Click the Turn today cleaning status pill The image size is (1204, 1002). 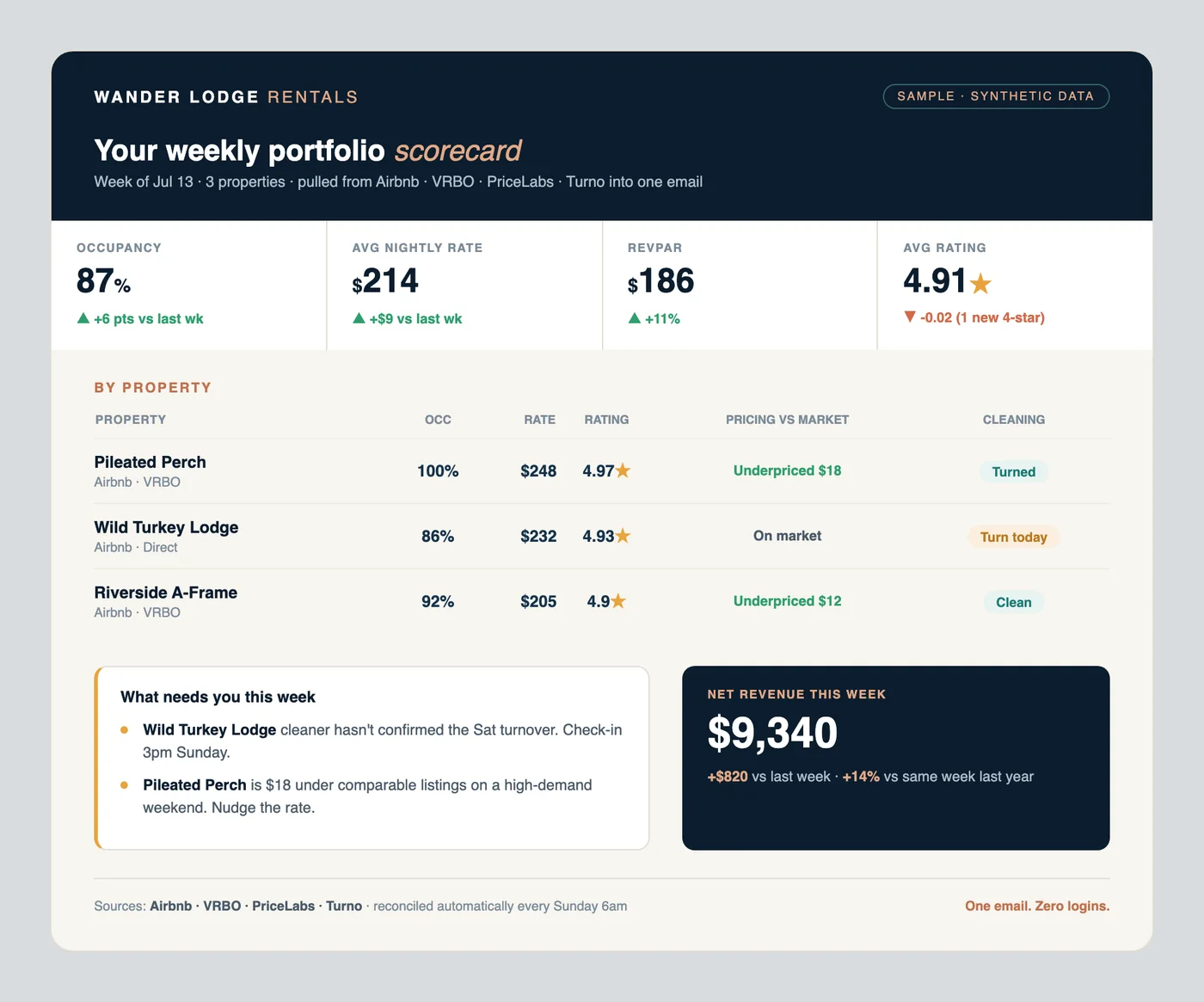(1014, 537)
